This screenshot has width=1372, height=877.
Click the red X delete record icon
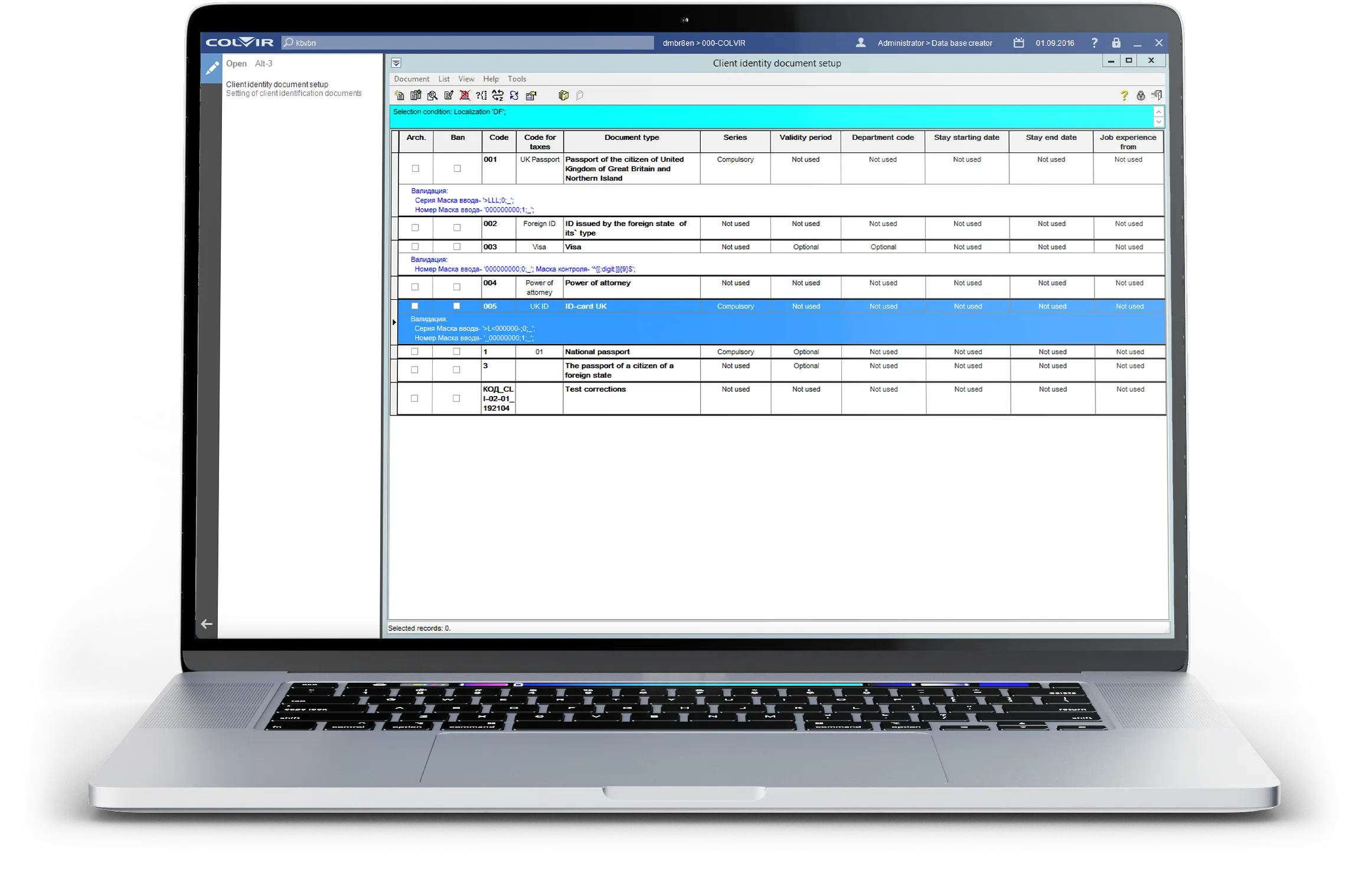tap(465, 96)
